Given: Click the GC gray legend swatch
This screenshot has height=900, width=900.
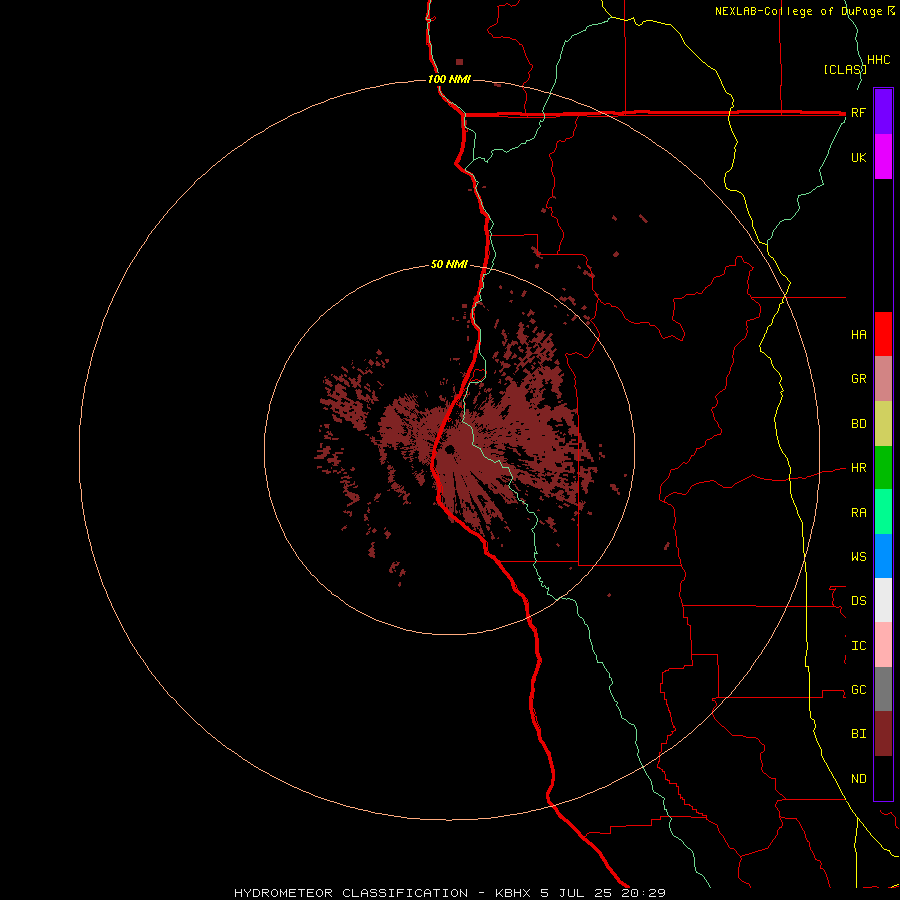Looking at the screenshot, I should 883,689.
